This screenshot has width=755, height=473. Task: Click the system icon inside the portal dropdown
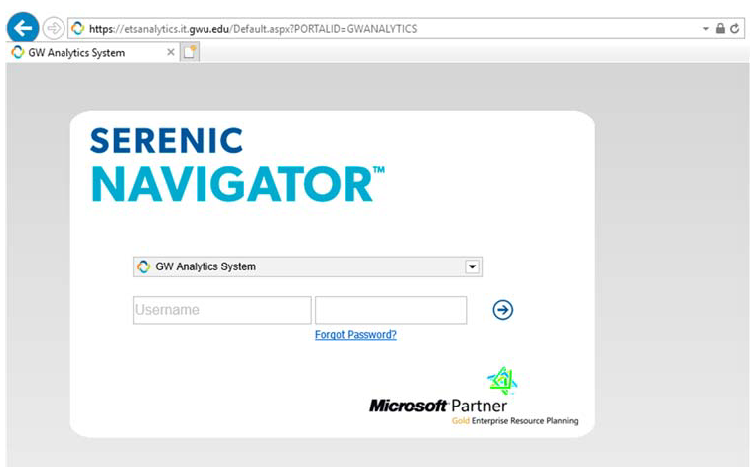tap(143, 266)
